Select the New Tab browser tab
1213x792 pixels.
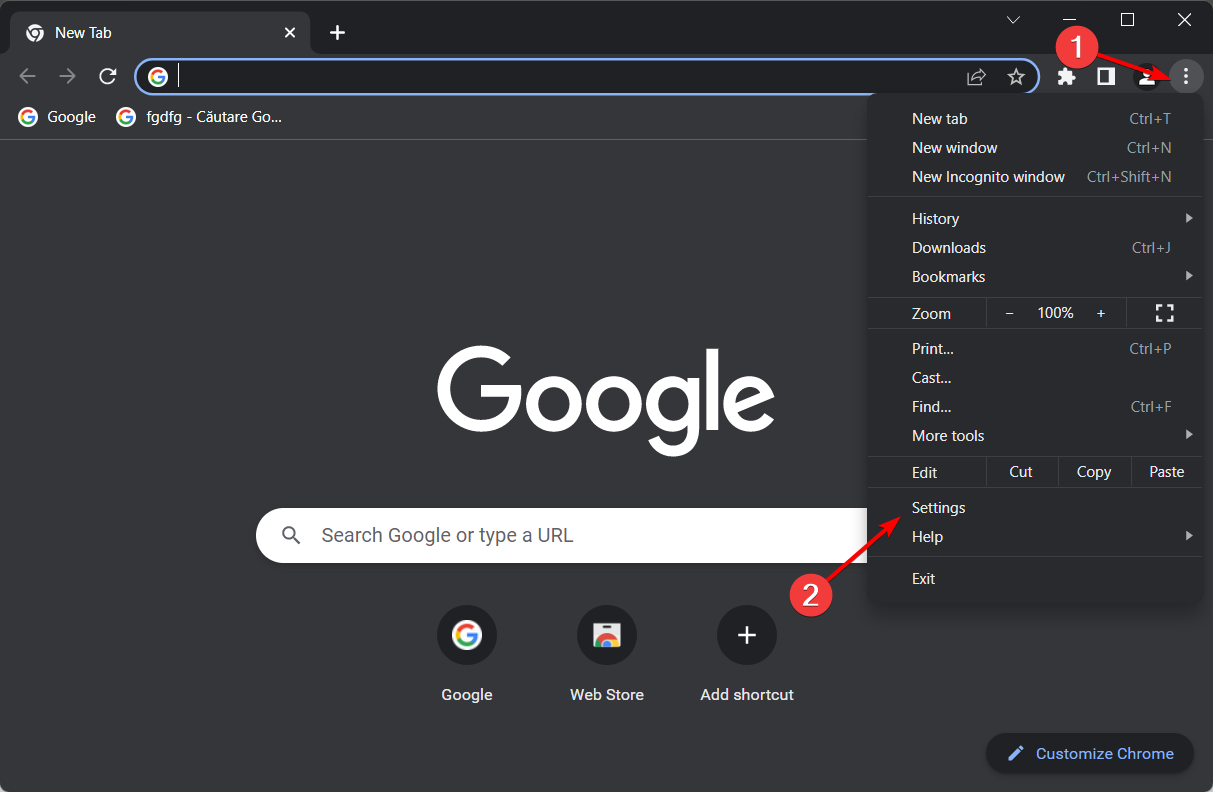(x=160, y=33)
